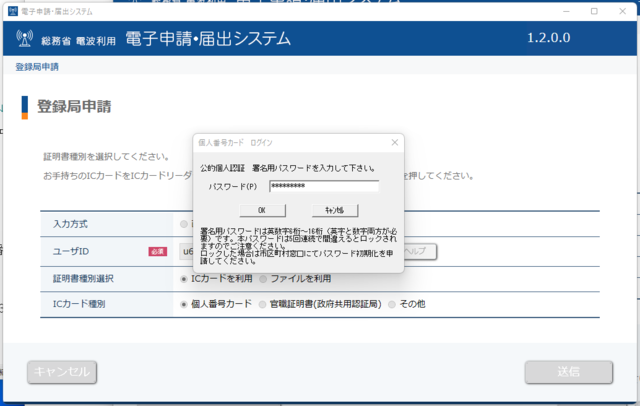Select 官職証明書(政府共用認証局) radio option

point(262,304)
